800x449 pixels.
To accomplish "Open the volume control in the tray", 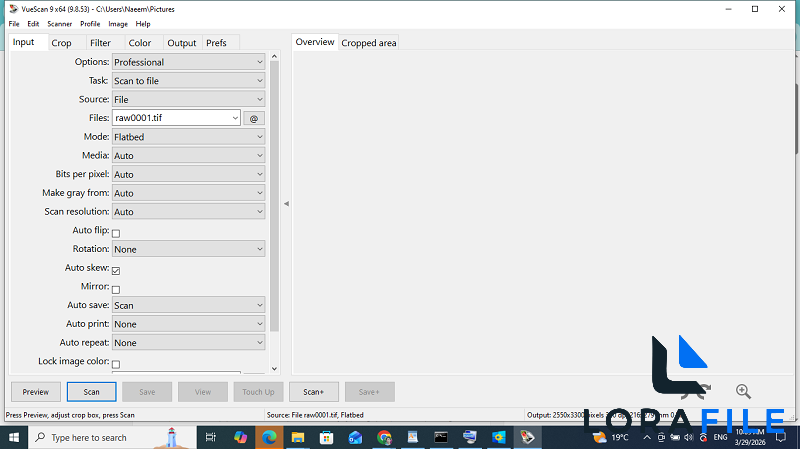I will 689,437.
